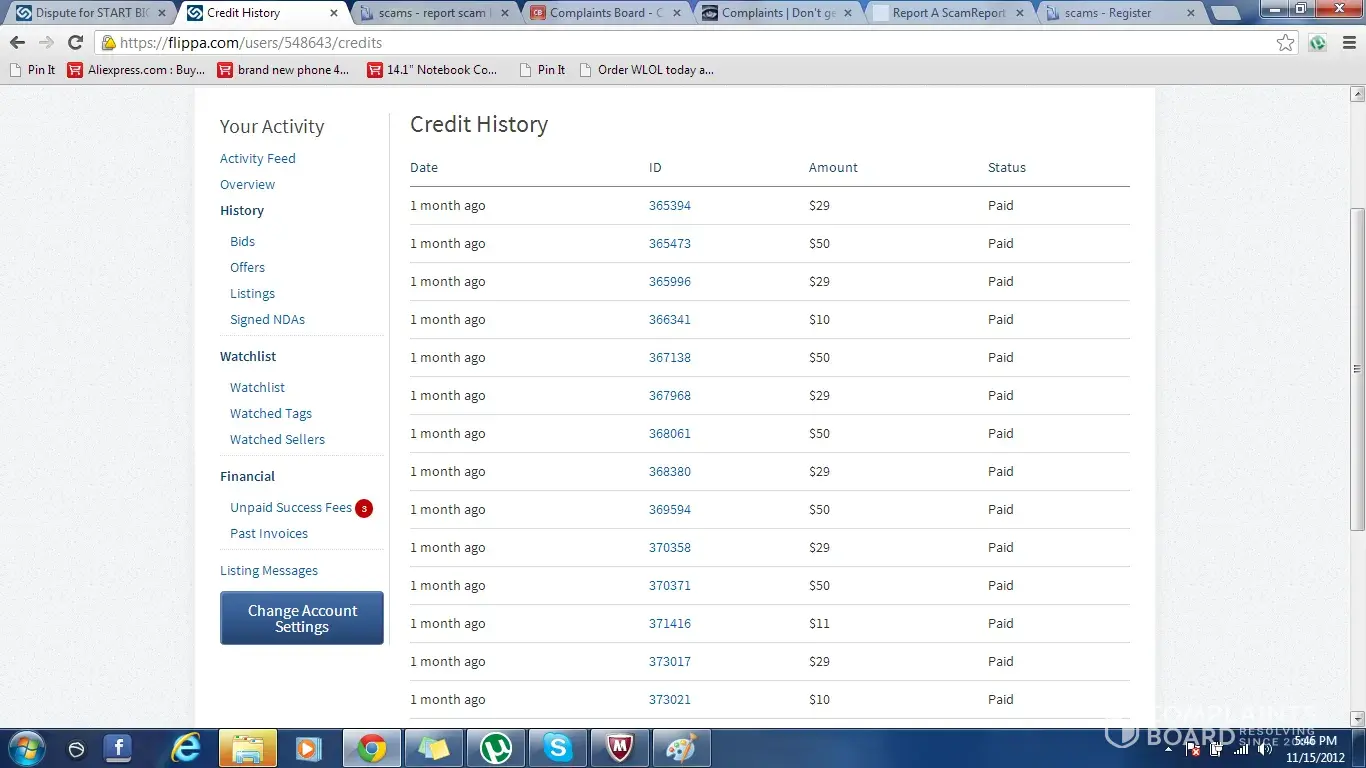Open the Order WLOL today bookmark
This screenshot has width=1366, height=768.
[x=646, y=70]
